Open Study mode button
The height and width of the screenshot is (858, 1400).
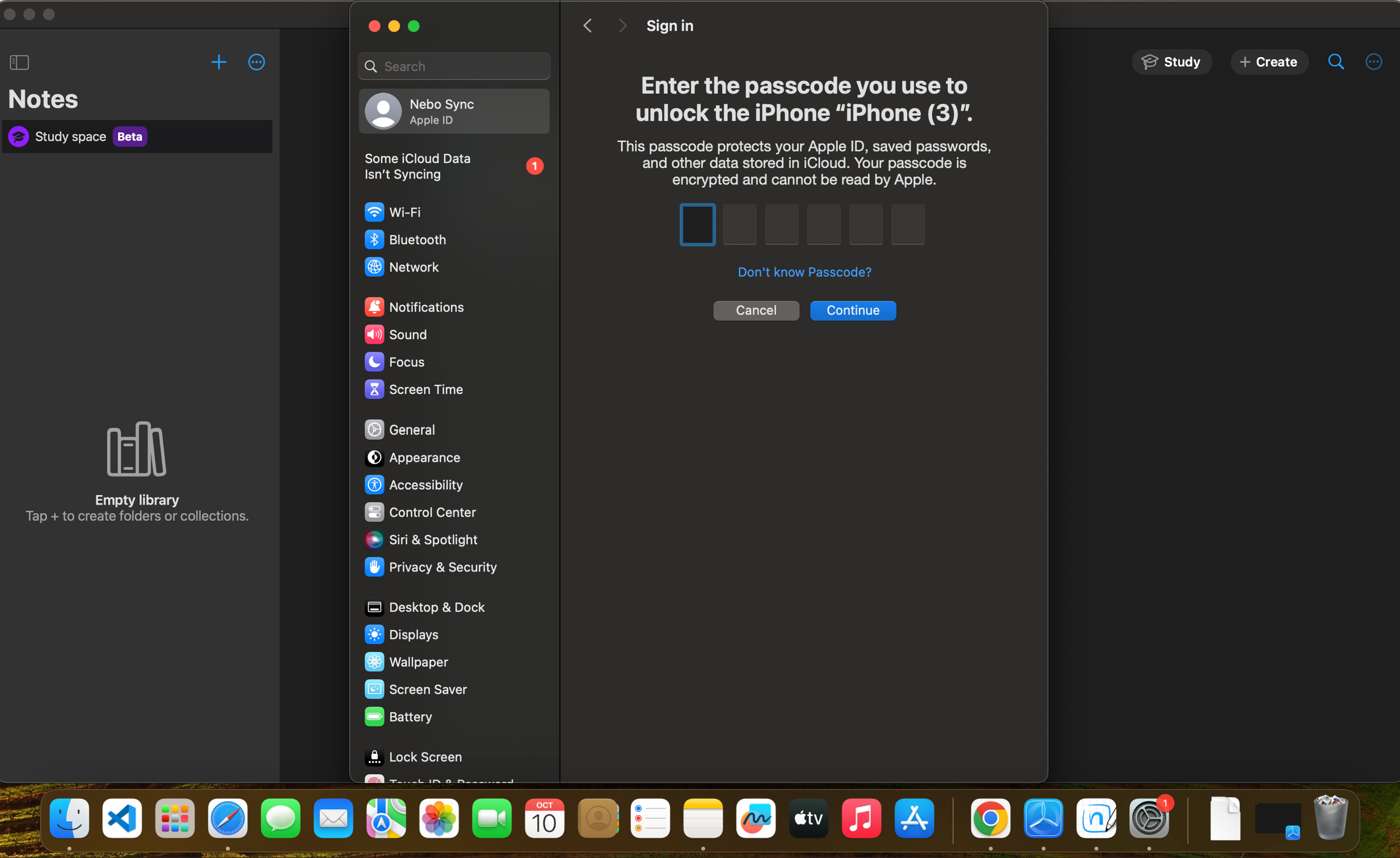tap(1171, 62)
